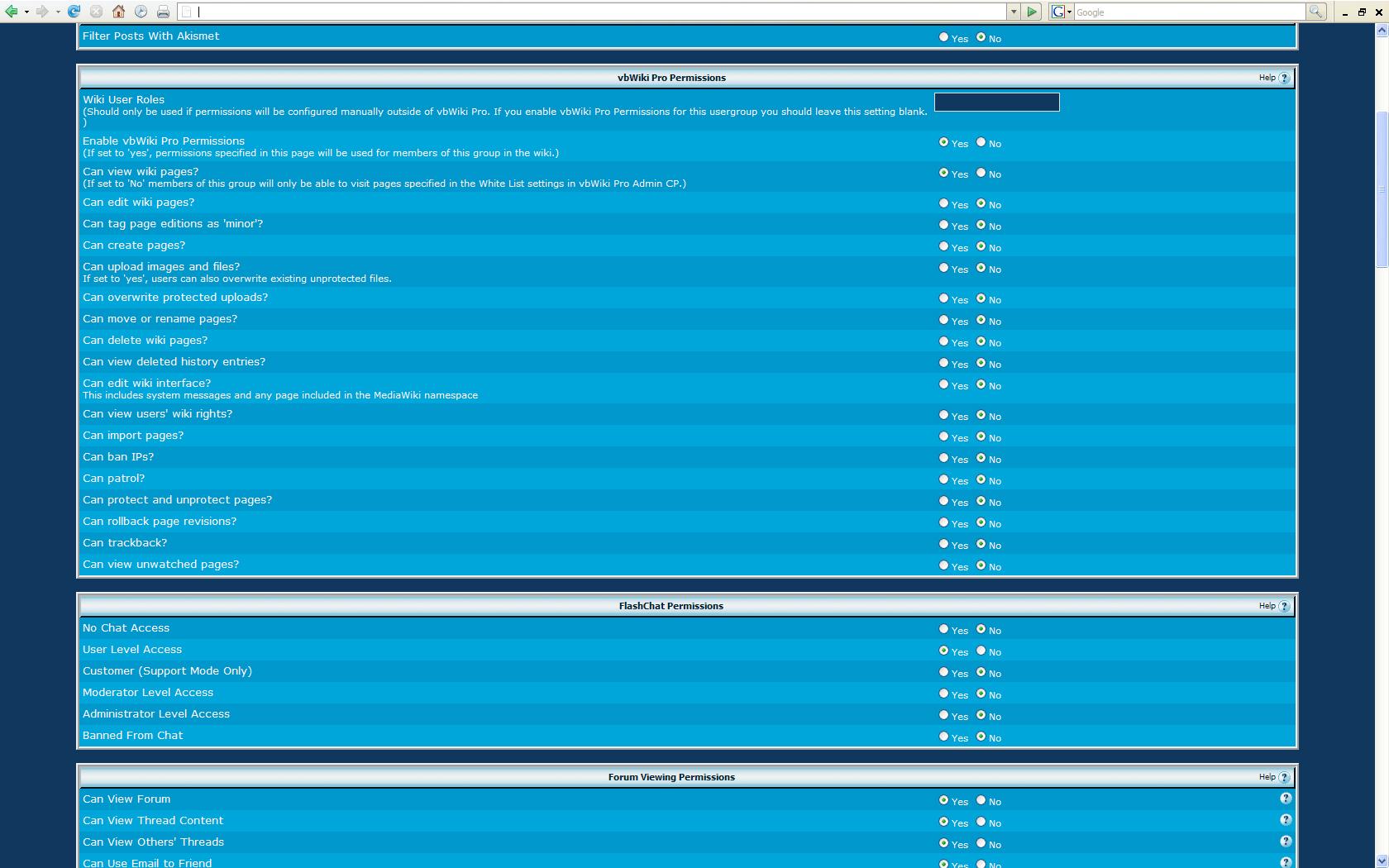Open the Back button history dropdown

pos(26,12)
